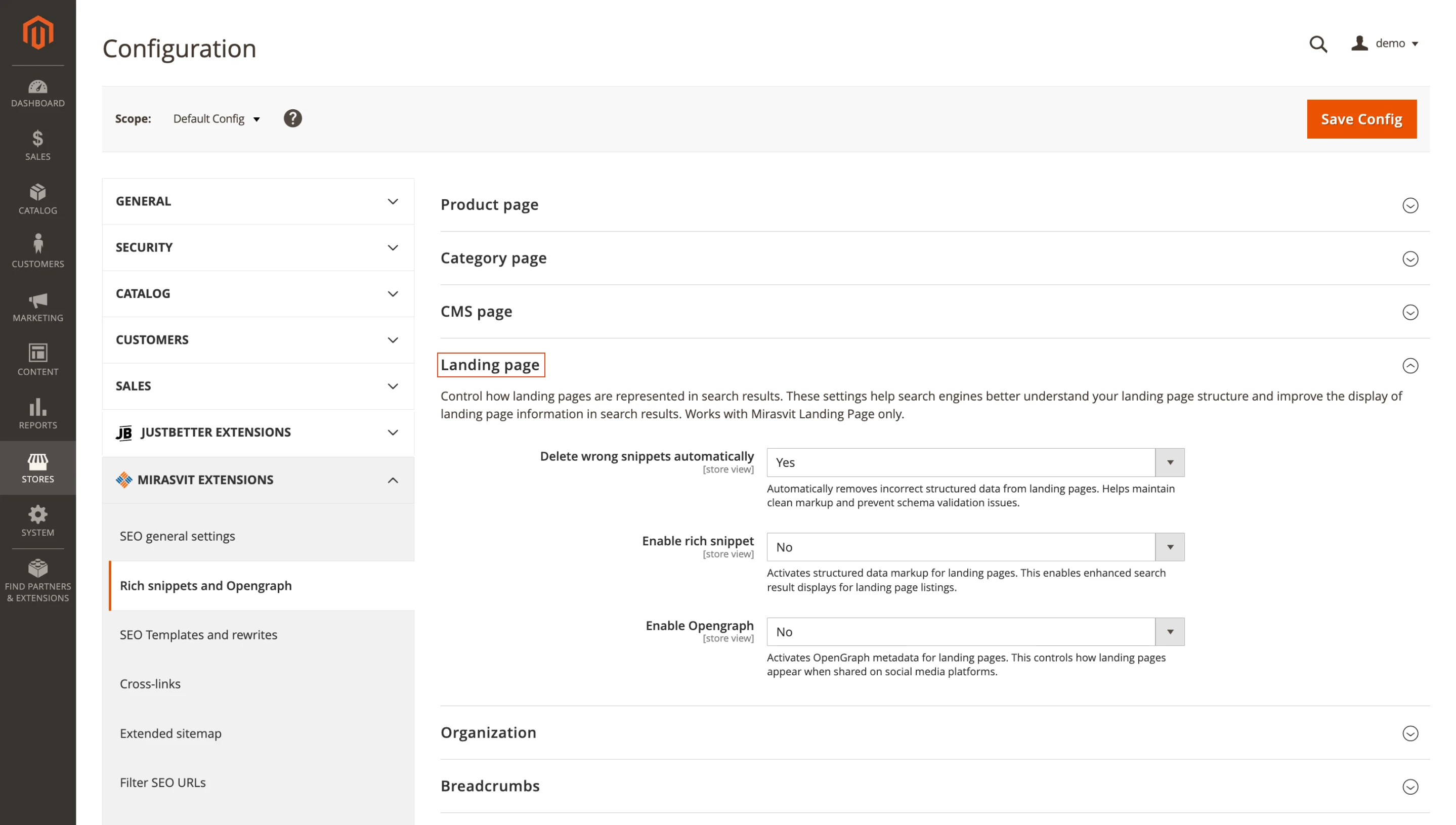Change Enable rich snippet to Yes
1456x825 pixels.
point(974,547)
